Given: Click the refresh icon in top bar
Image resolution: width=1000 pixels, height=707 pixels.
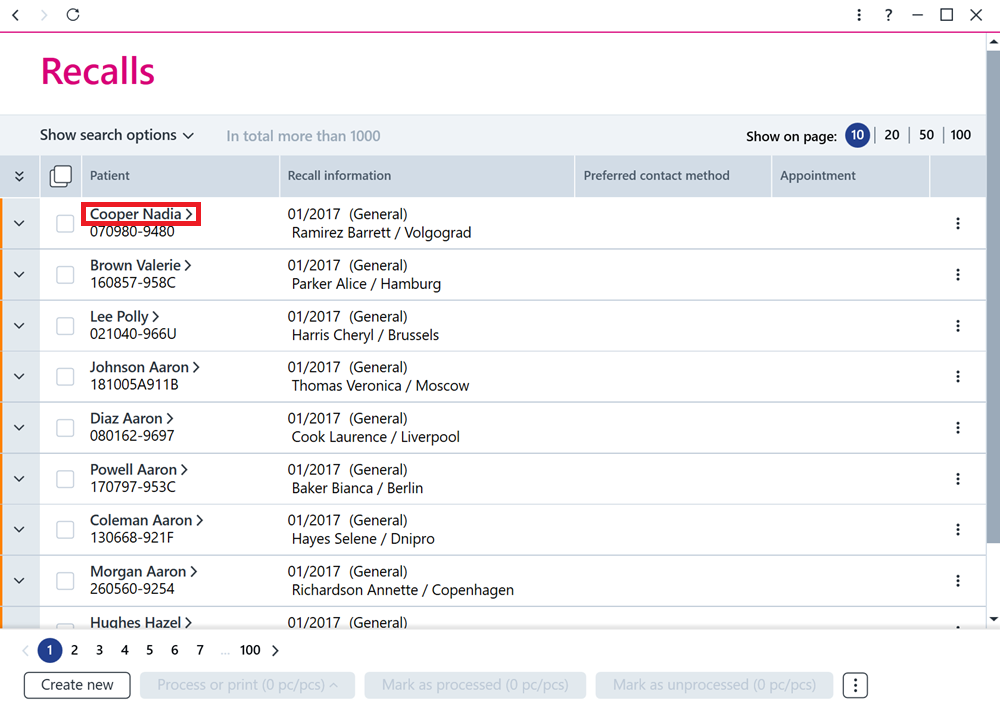Looking at the screenshot, I should tap(73, 14).
